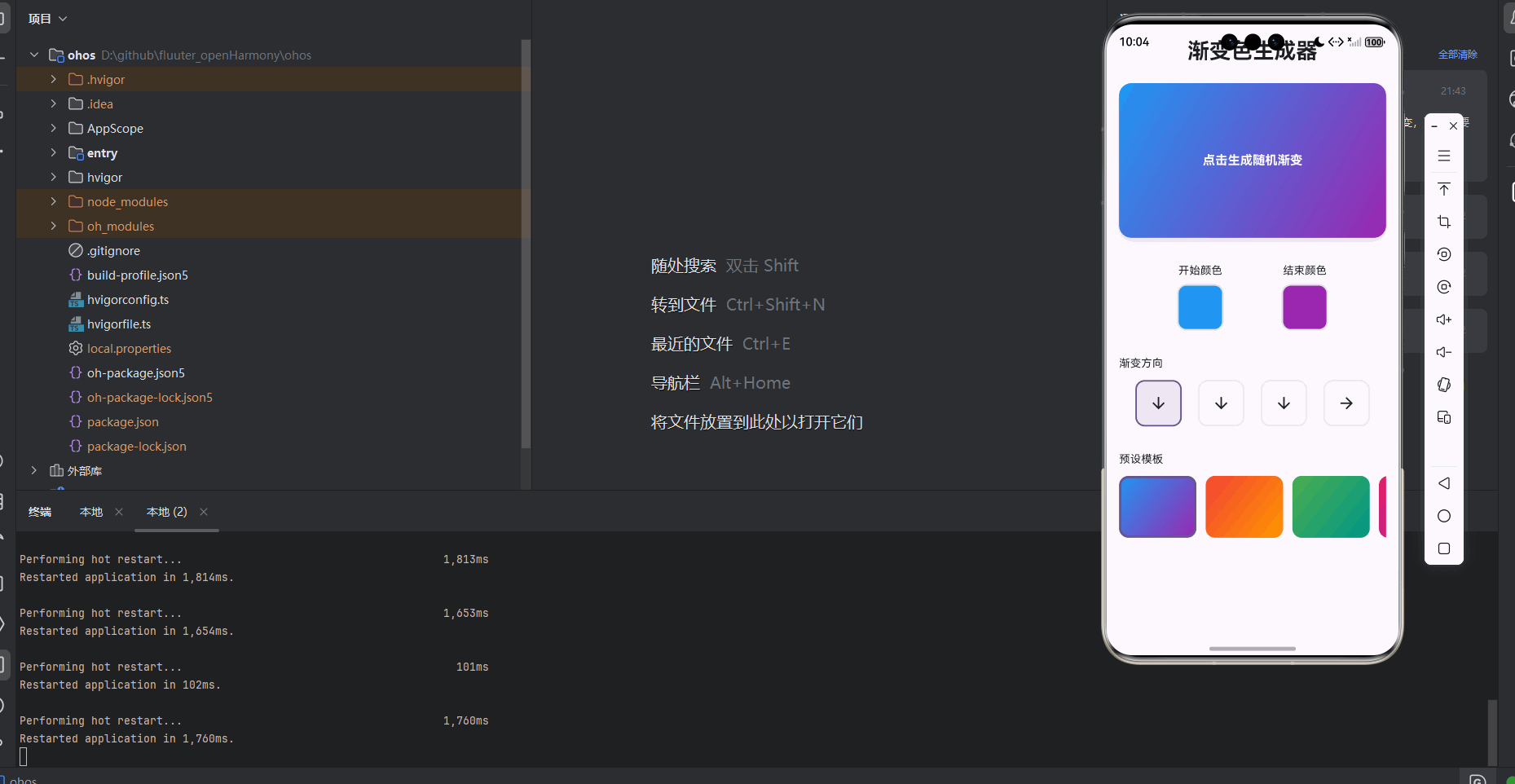
Task: Choose the blue-purple preset template
Action: [x=1158, y=507]
